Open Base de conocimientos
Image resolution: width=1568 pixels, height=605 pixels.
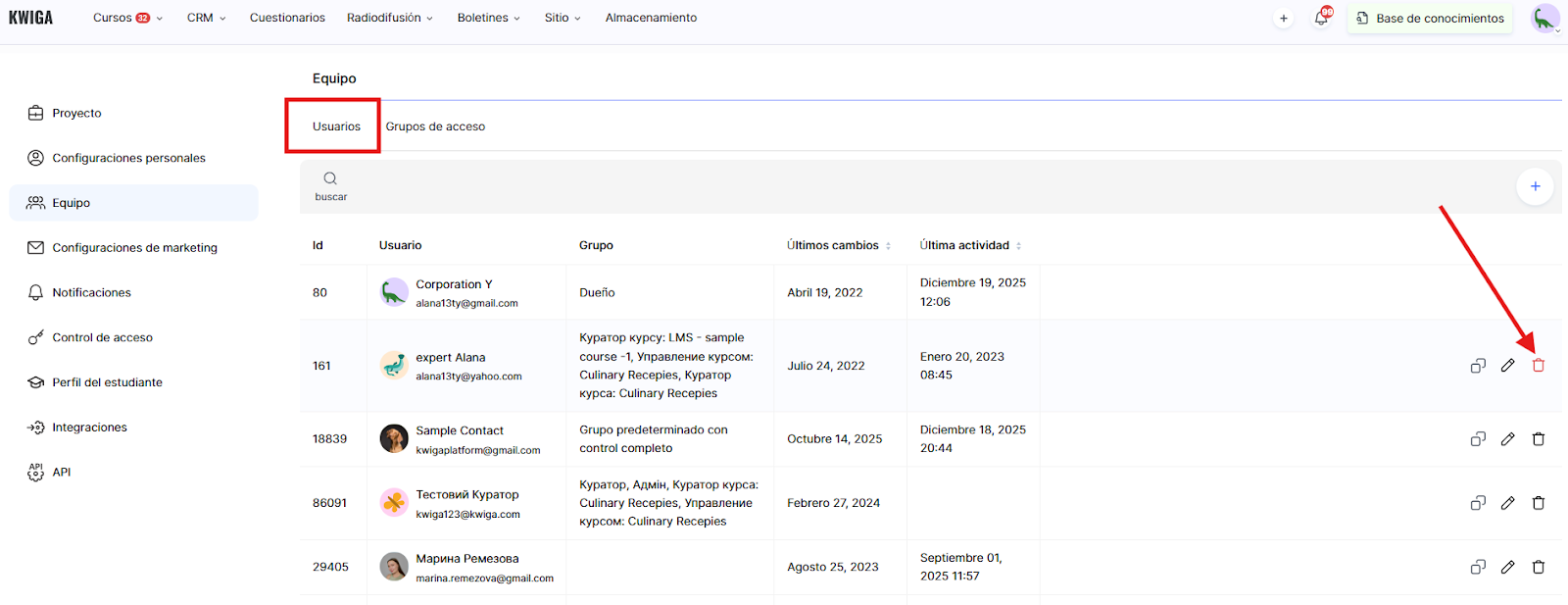[1430, 19]
